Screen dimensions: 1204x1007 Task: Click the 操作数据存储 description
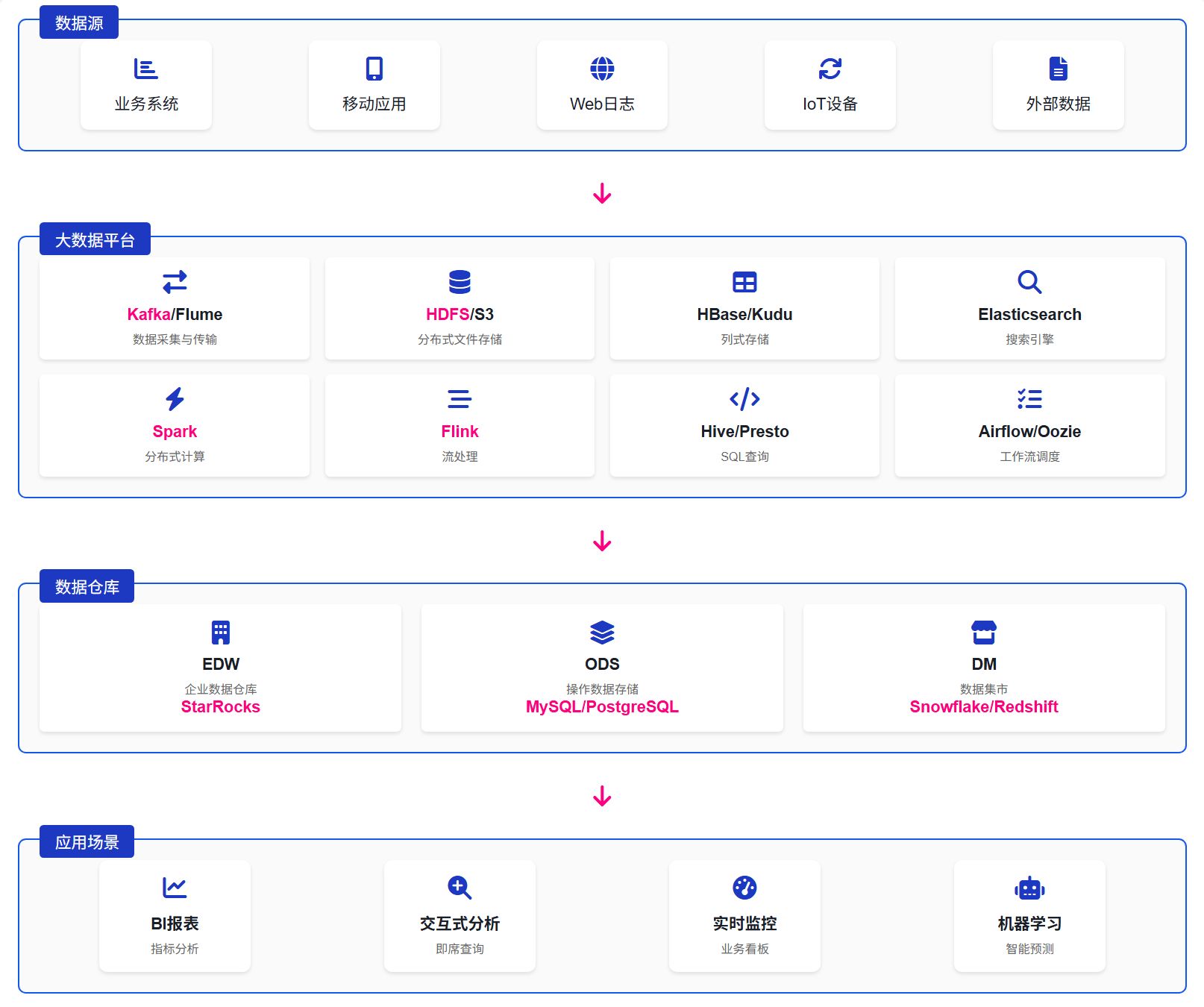pos(602,689)
